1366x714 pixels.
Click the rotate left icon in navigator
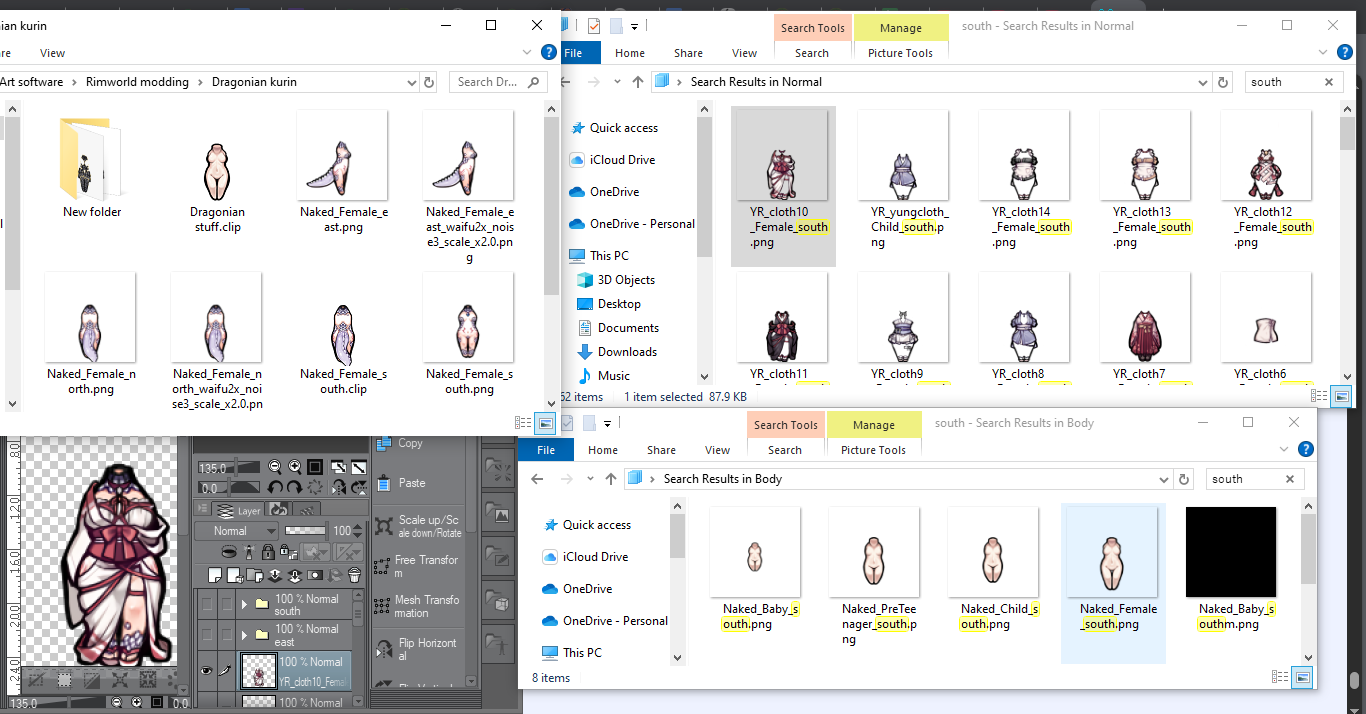coord(274,487)
